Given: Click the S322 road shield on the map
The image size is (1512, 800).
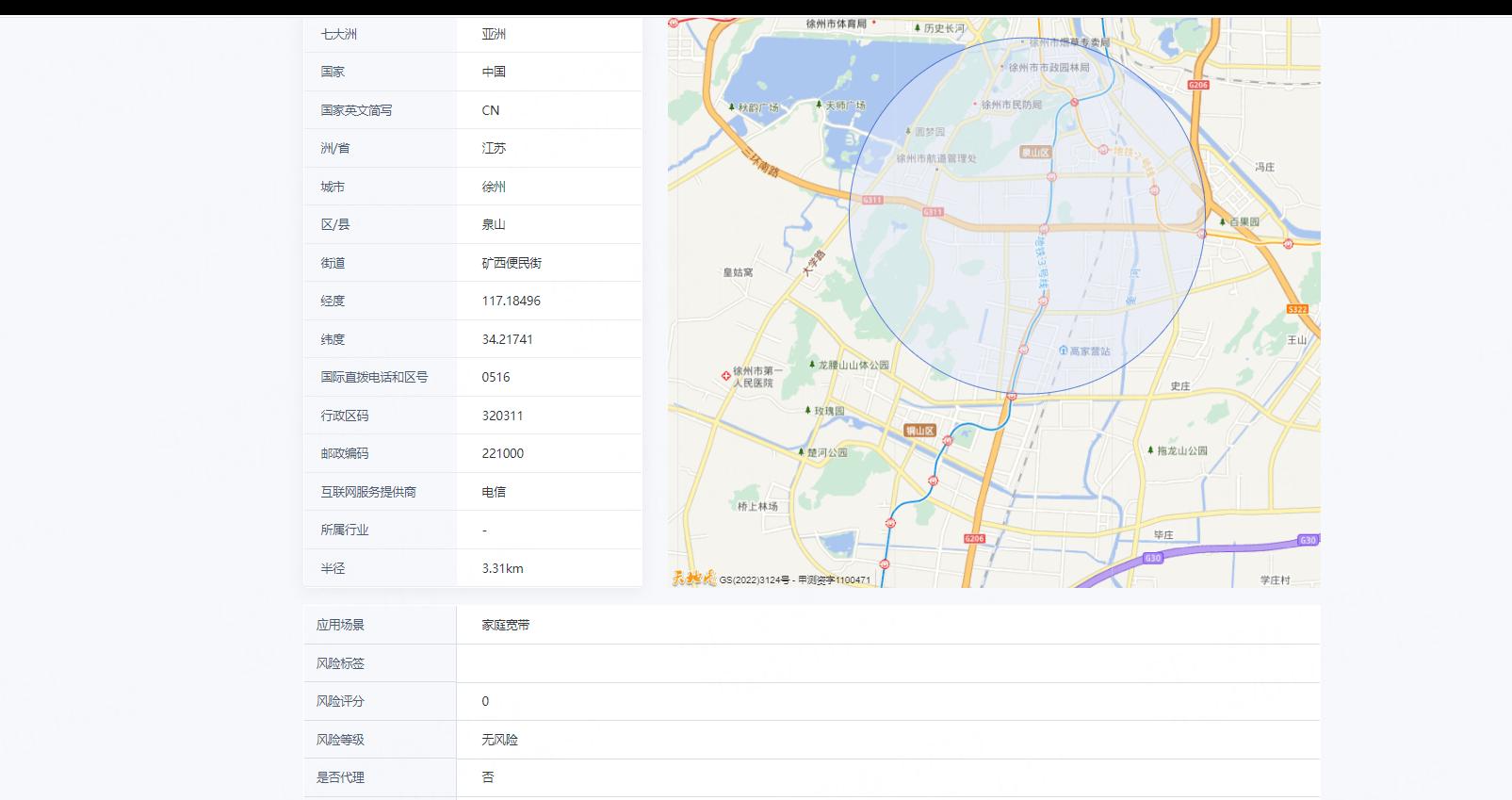Looking at the screenshot, I should [x=1297, y=309].
